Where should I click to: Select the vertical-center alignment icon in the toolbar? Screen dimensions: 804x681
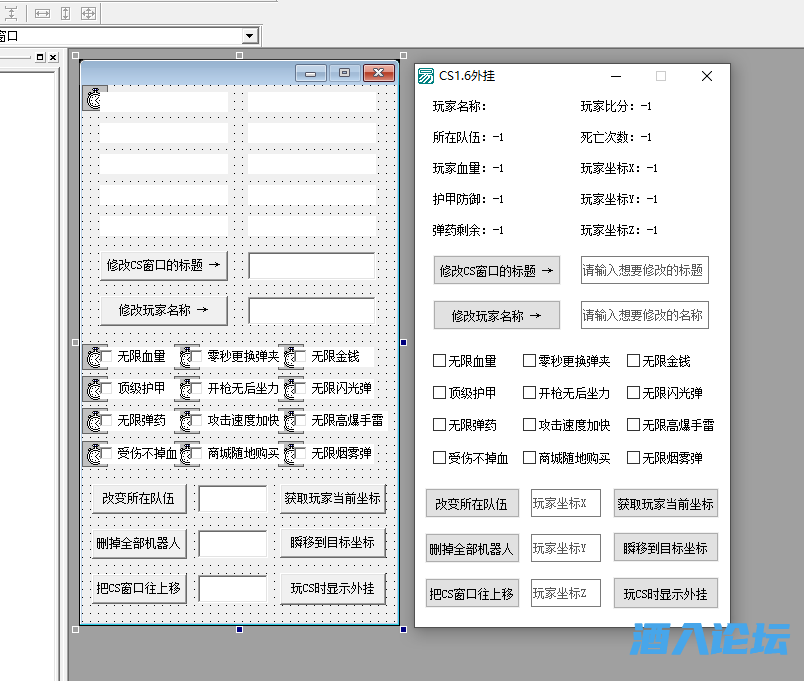(x=11, y=13)
